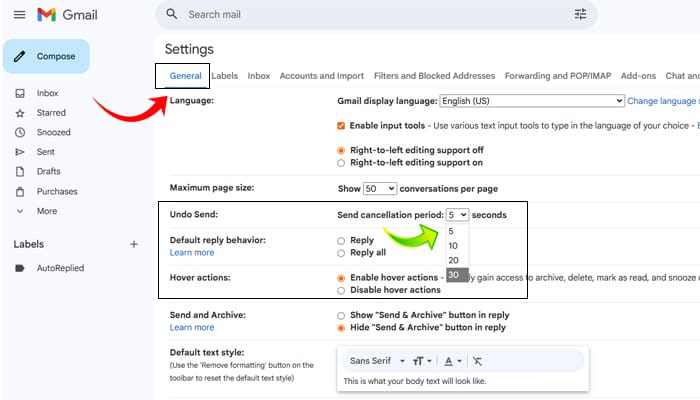Open the Labels settings tab

pos(225,76)
